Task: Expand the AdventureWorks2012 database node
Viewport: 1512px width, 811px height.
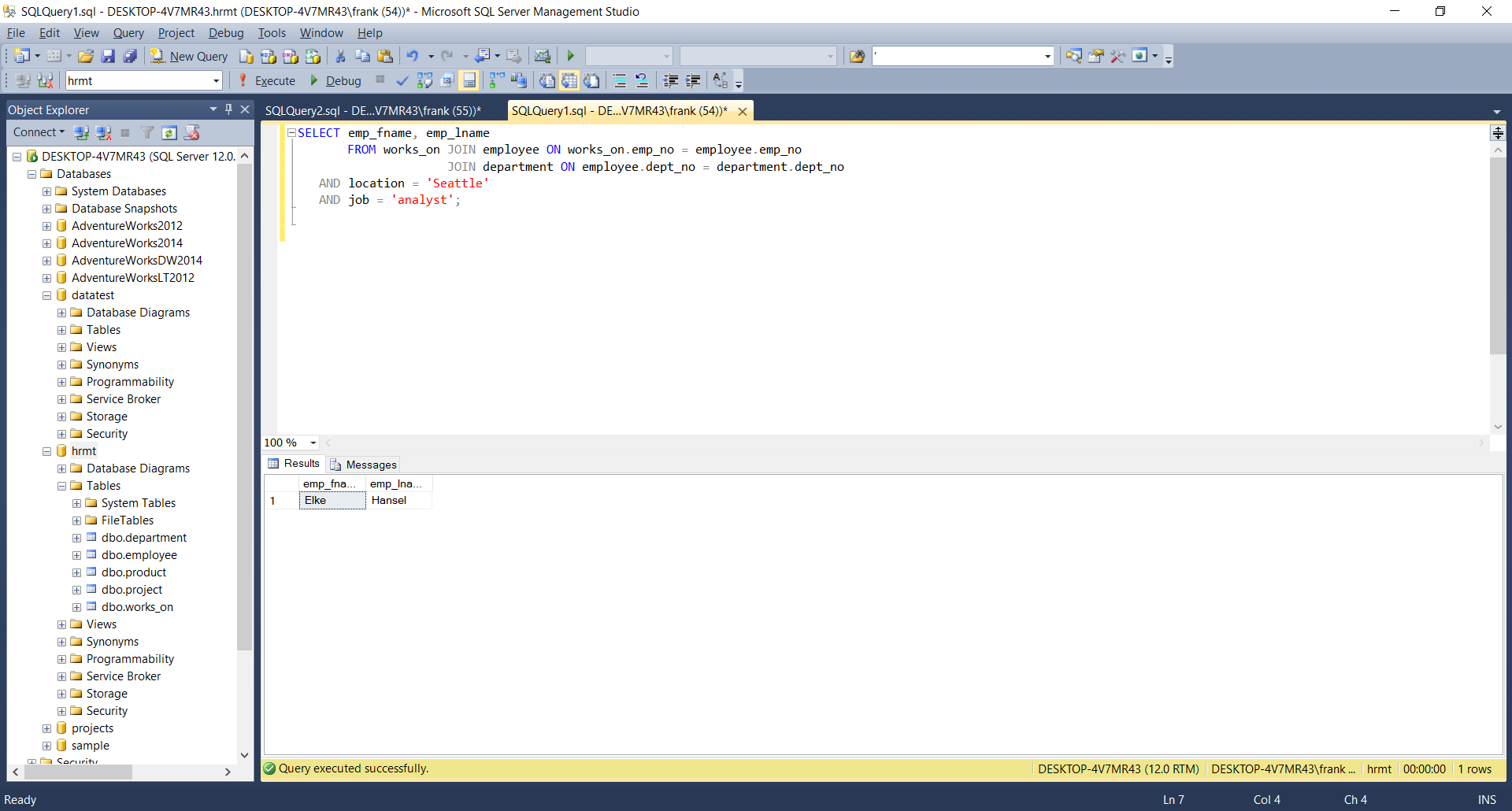Action: [46, 226]
